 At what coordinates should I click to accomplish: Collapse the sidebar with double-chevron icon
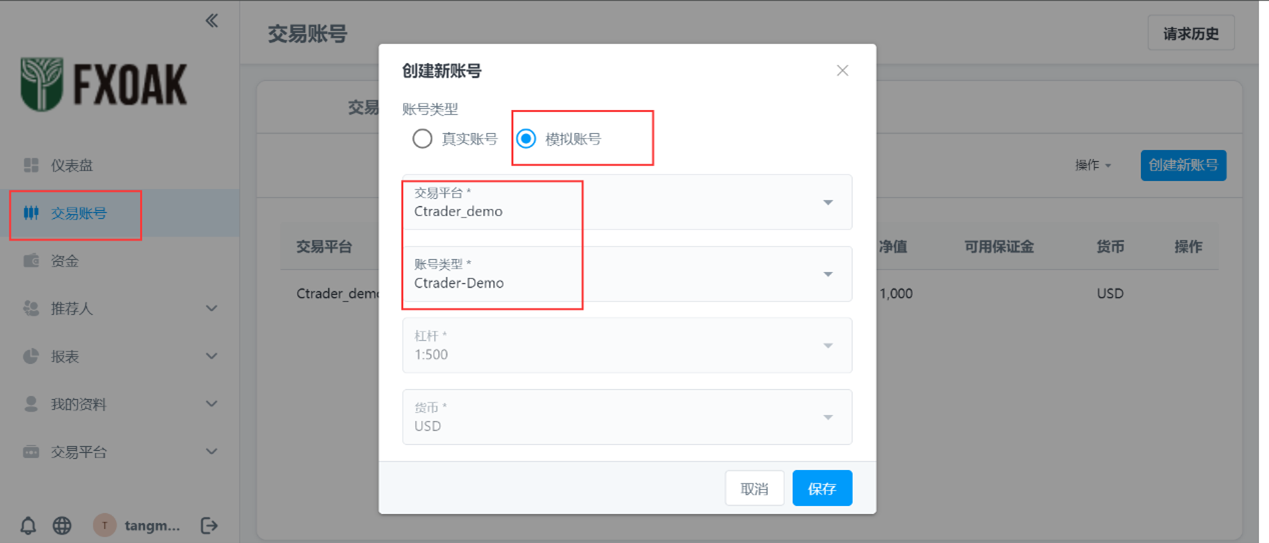click(x=212, y=20)
